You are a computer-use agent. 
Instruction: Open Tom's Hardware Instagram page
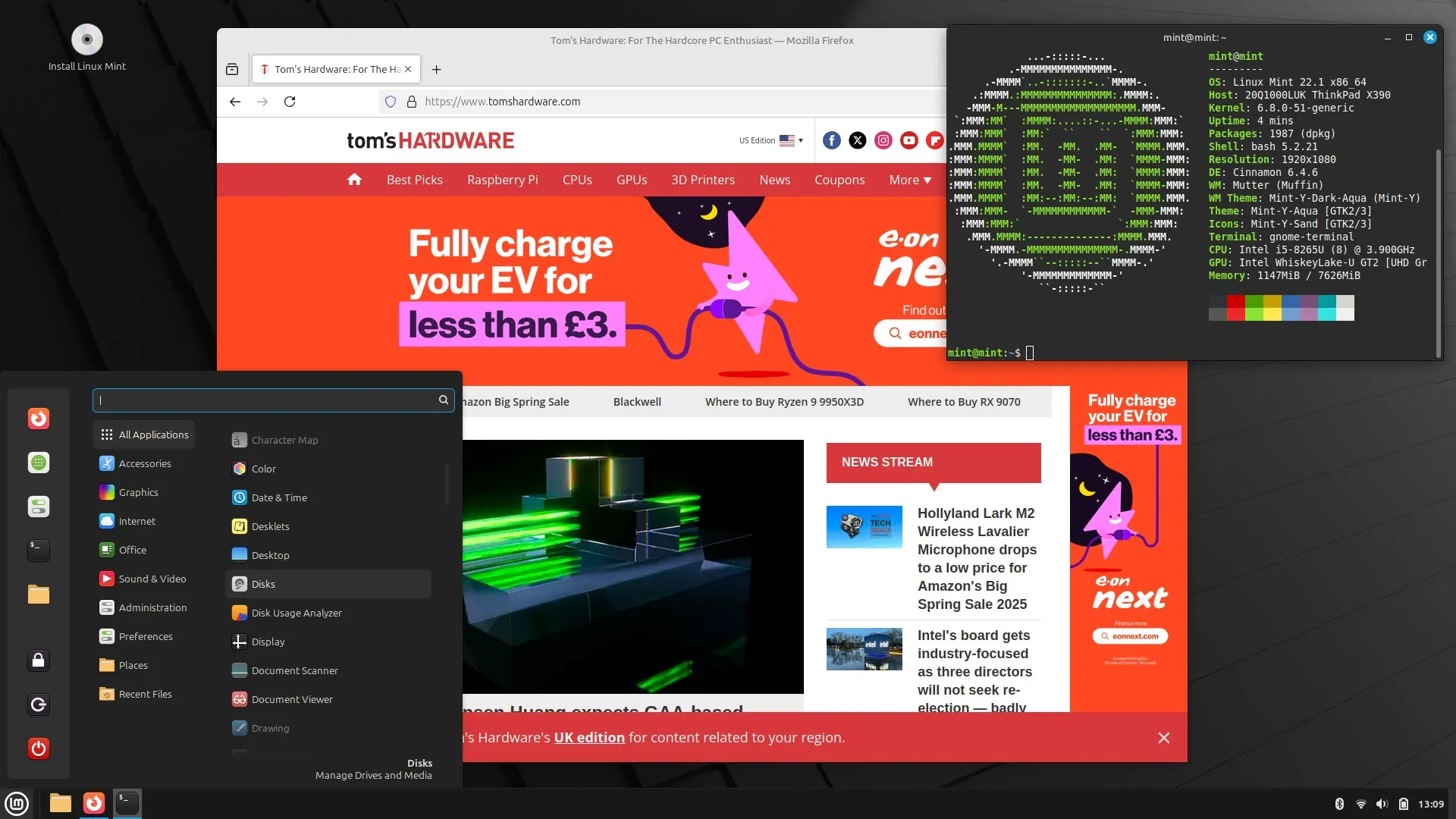pyautogui.click(x=883, y=140)
